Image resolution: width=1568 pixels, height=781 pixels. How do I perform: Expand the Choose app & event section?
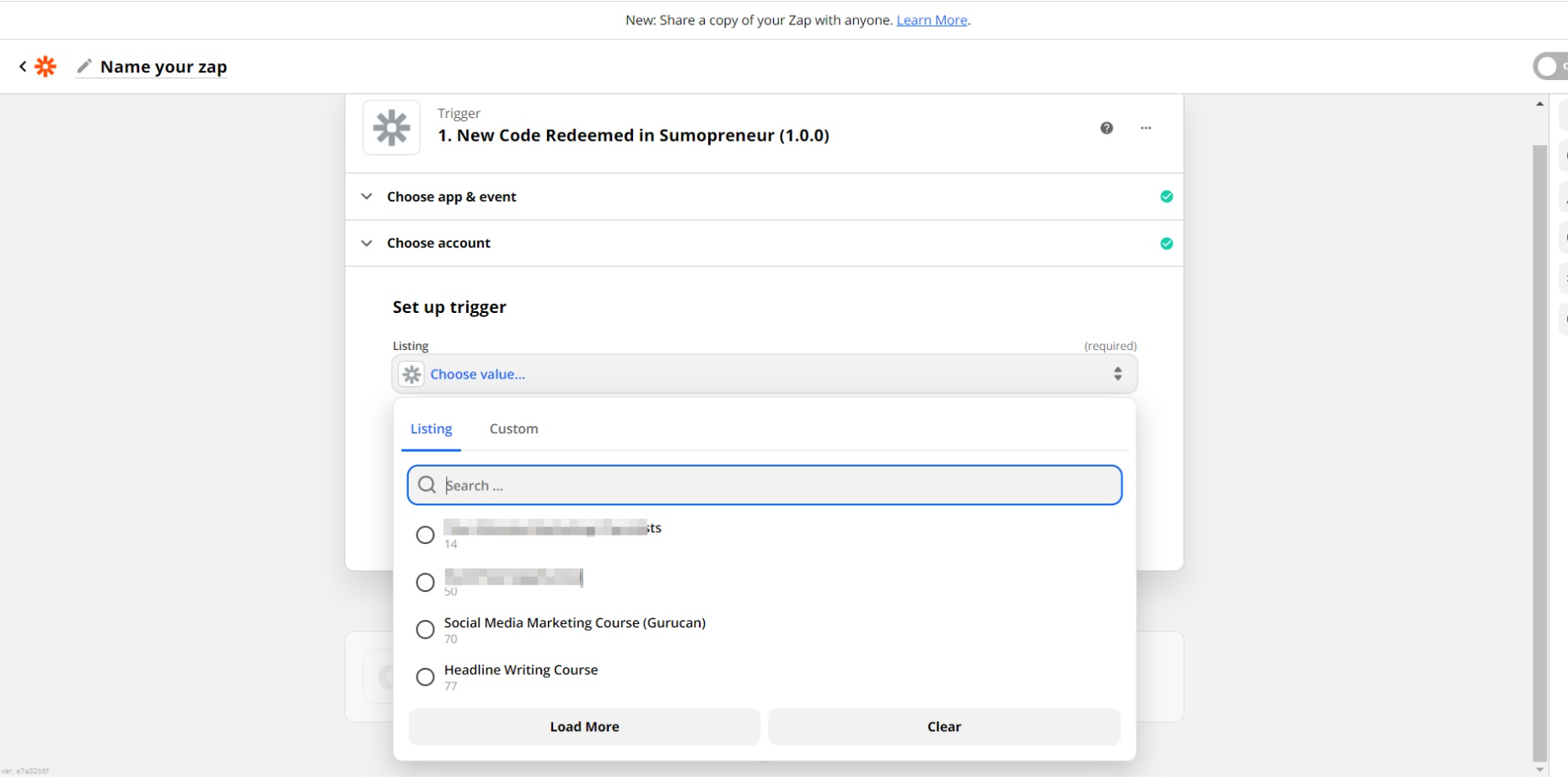[x=764, y=197]
